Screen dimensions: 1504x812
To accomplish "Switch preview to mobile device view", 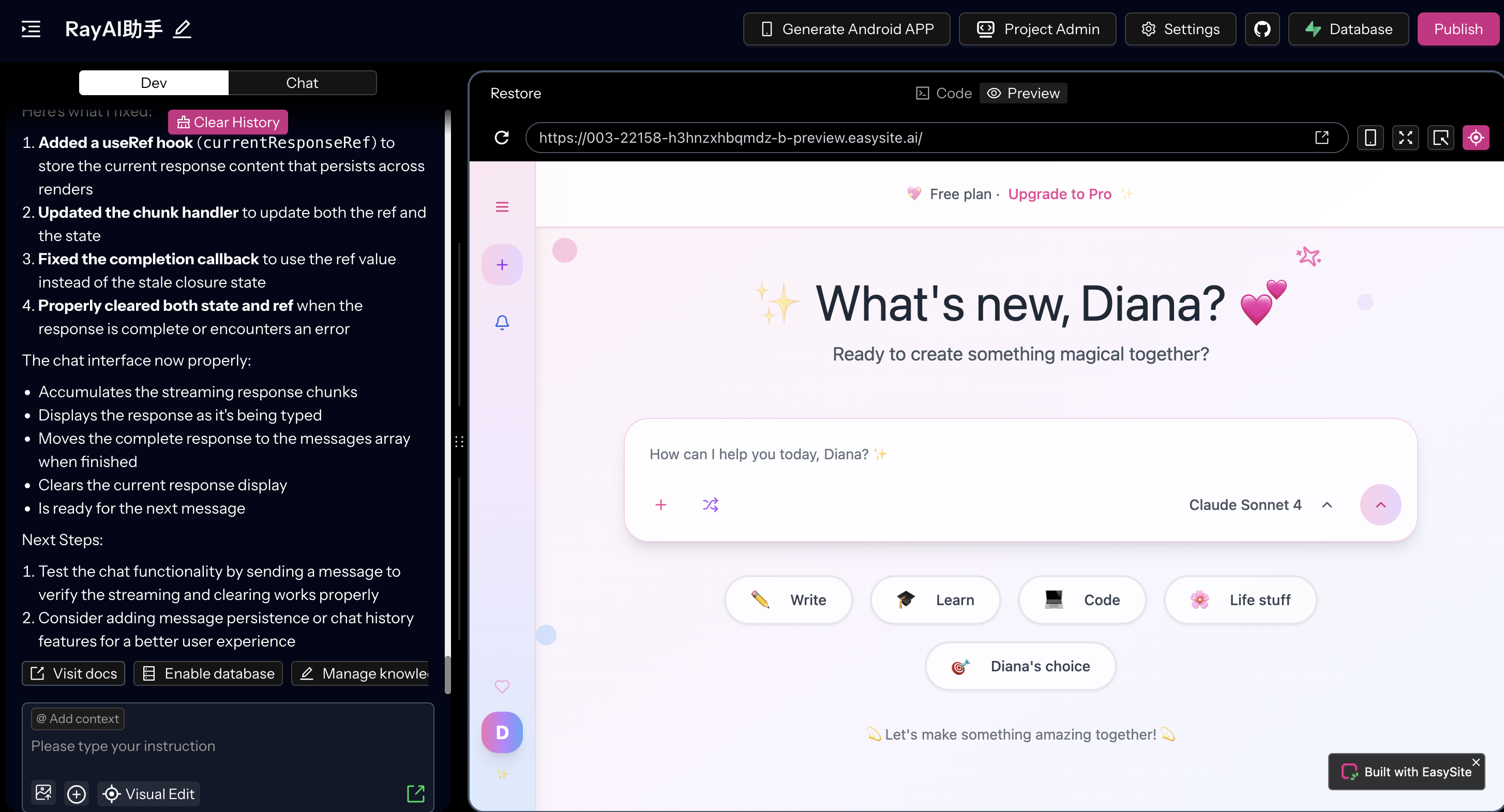I will point(1370,138).
